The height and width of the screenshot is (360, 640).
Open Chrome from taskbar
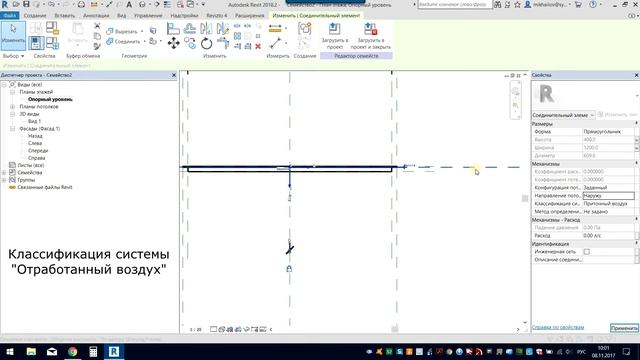tap(73, 351)
